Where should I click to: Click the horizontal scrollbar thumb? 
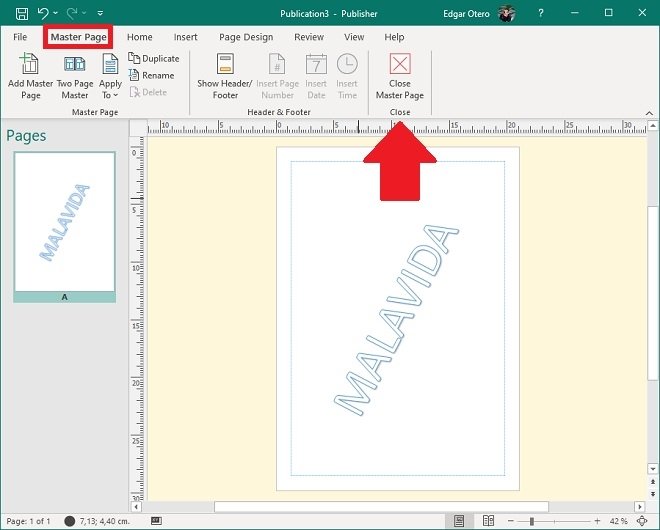coord(381,506)
